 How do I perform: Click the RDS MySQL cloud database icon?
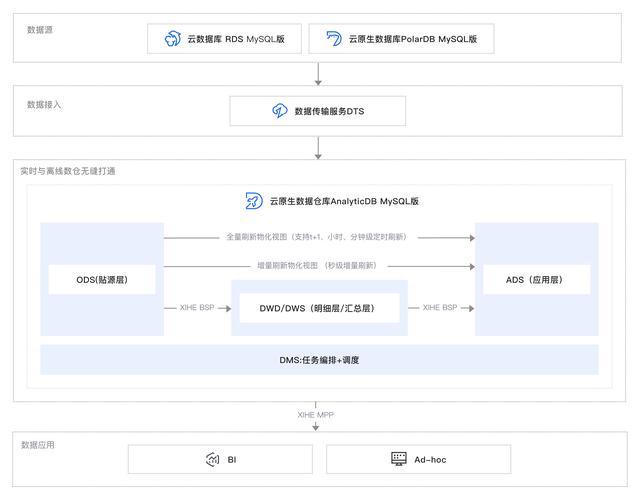click(x=173, y=39)
